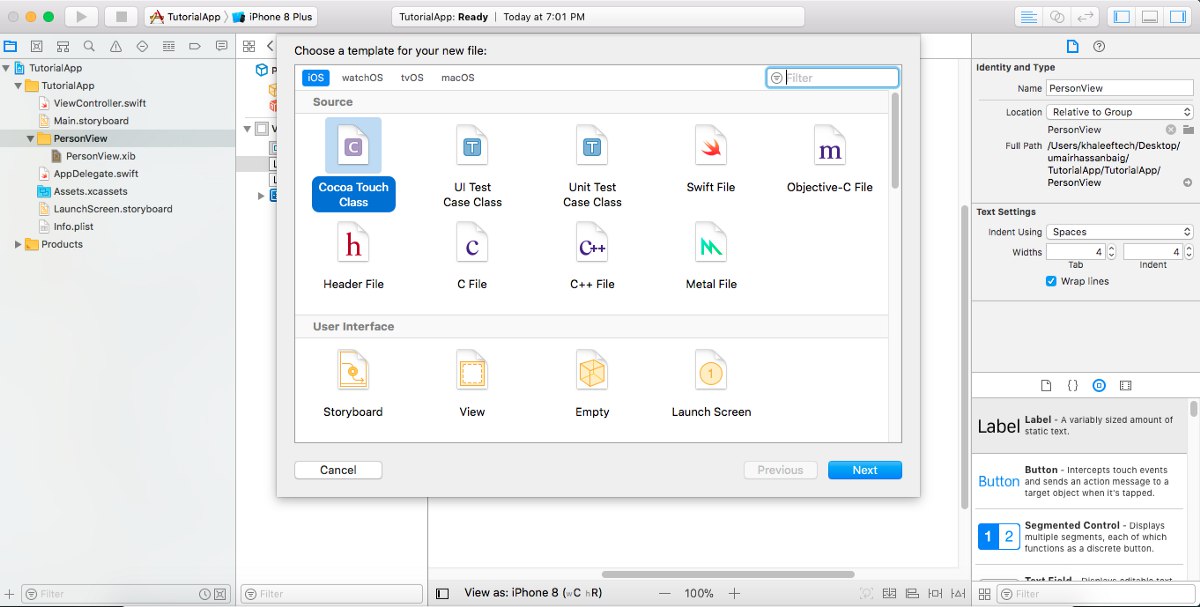Switch to the iOS tab
Image resolution: width=1200 pixels, height=607 pixels.
[x=315, y=77]
